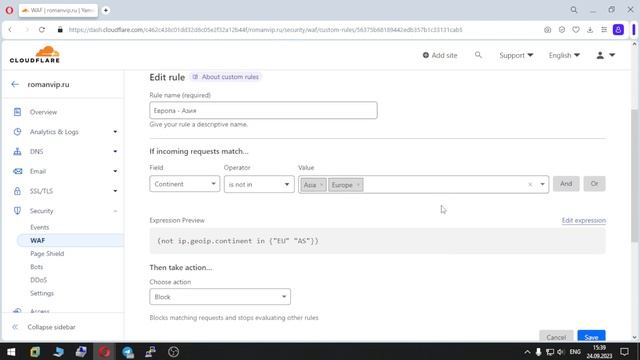This screenshot has height=360, width=640.
Task: Open the English language dropdown
Action: (564, 55)
